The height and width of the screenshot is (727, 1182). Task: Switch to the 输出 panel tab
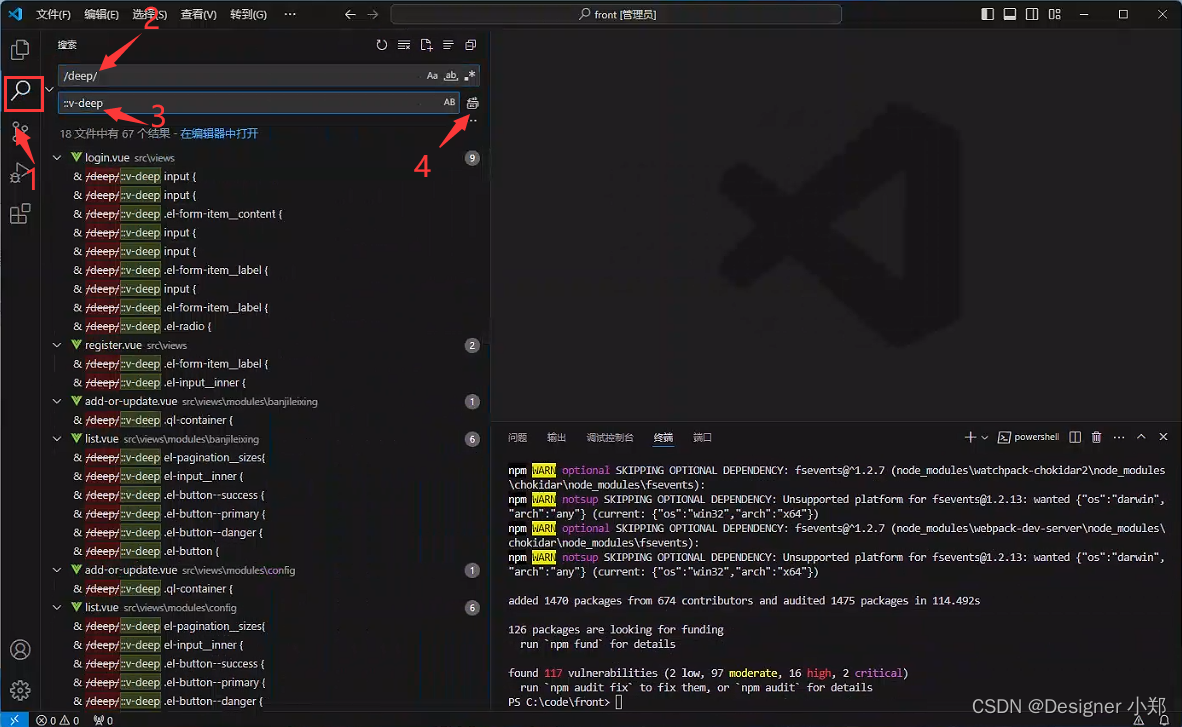click(x=556, y=437)
